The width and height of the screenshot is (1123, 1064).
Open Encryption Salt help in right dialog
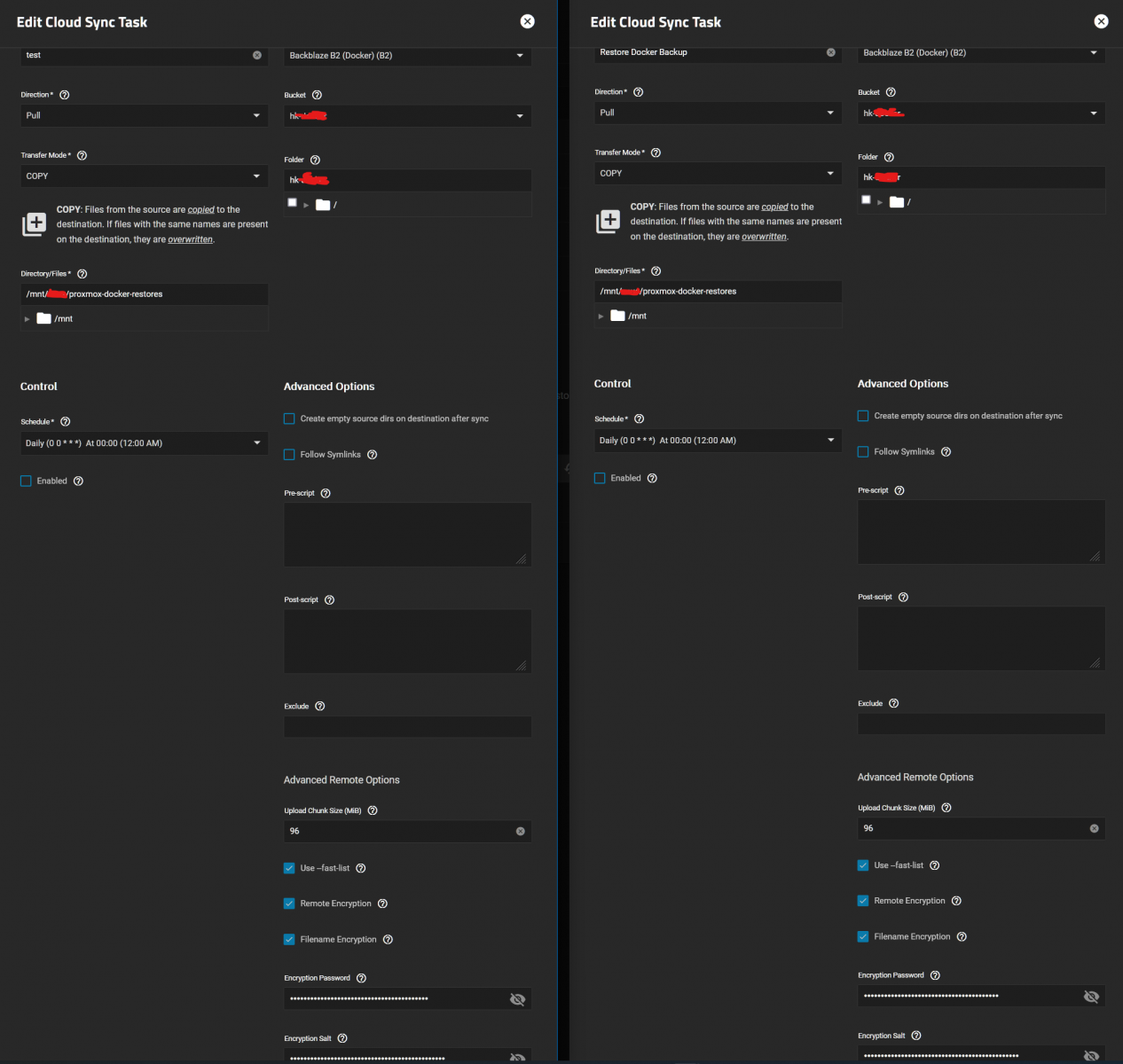[x=916, y=1036]
